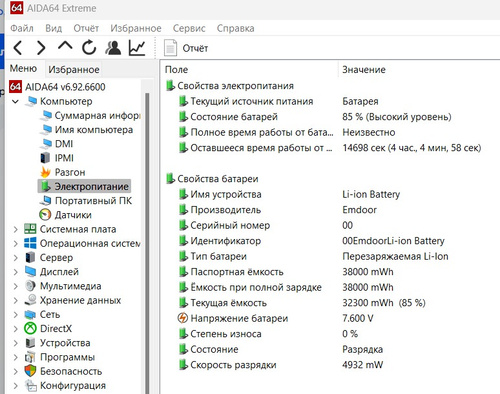
Task: Open the Отчёт menu in the menu bar
Action: click(86, 28)
